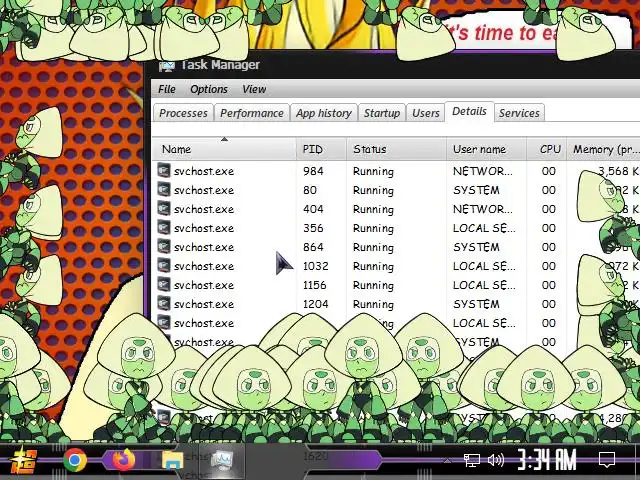Open File Explorer from taskbar

[173, 460]
